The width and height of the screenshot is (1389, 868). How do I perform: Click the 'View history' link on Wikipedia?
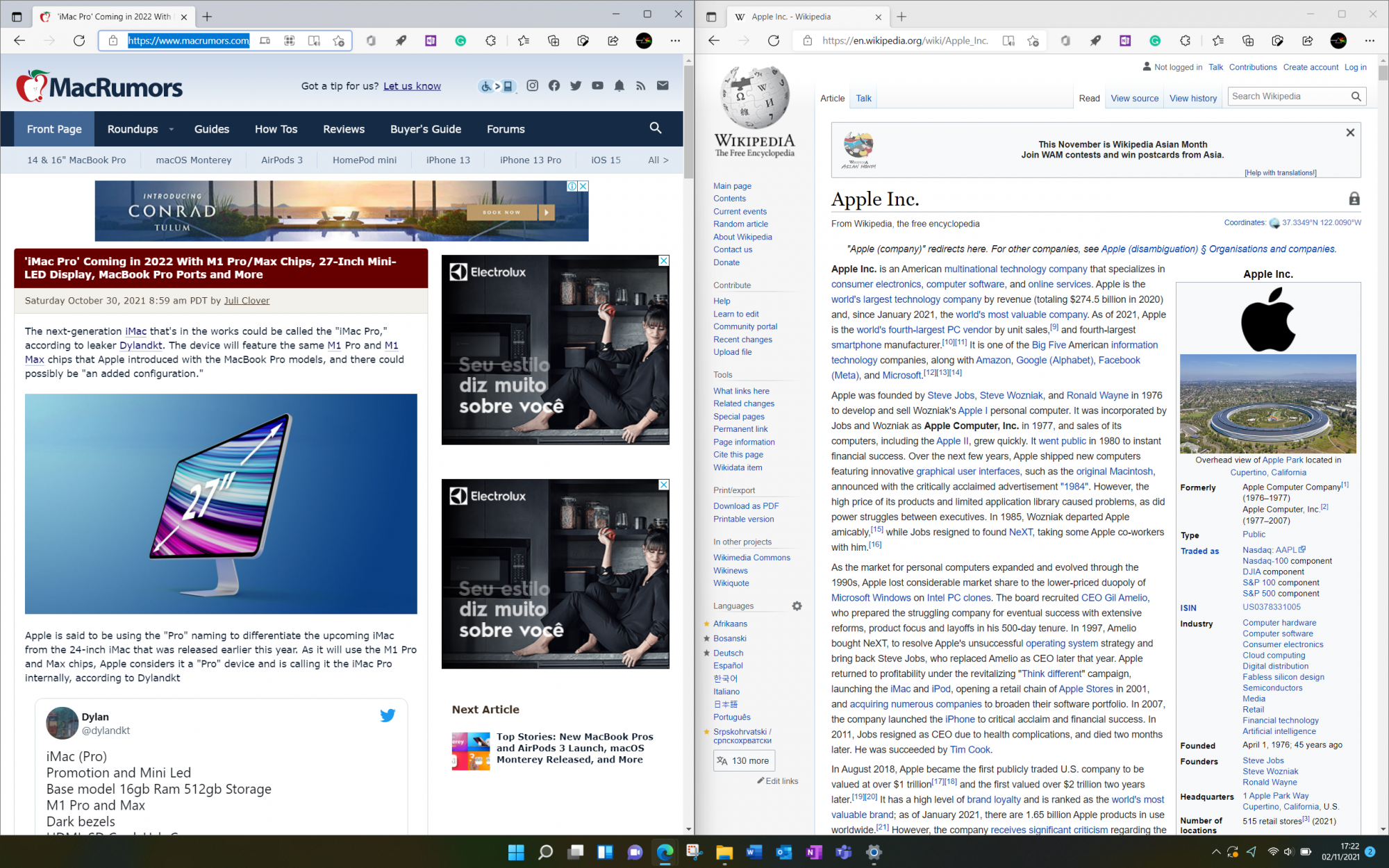point(1192,99)
